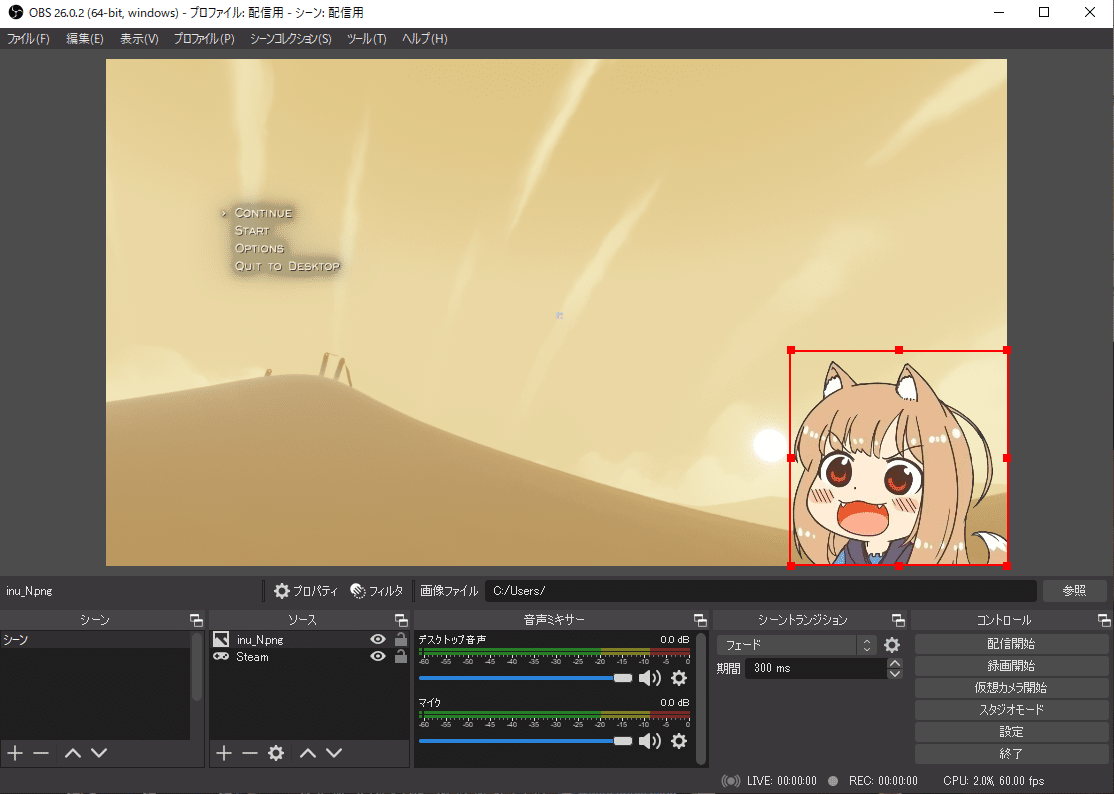
Task: Open マイク settings gear
Action: pyautogui.click(x=679, y=741)
